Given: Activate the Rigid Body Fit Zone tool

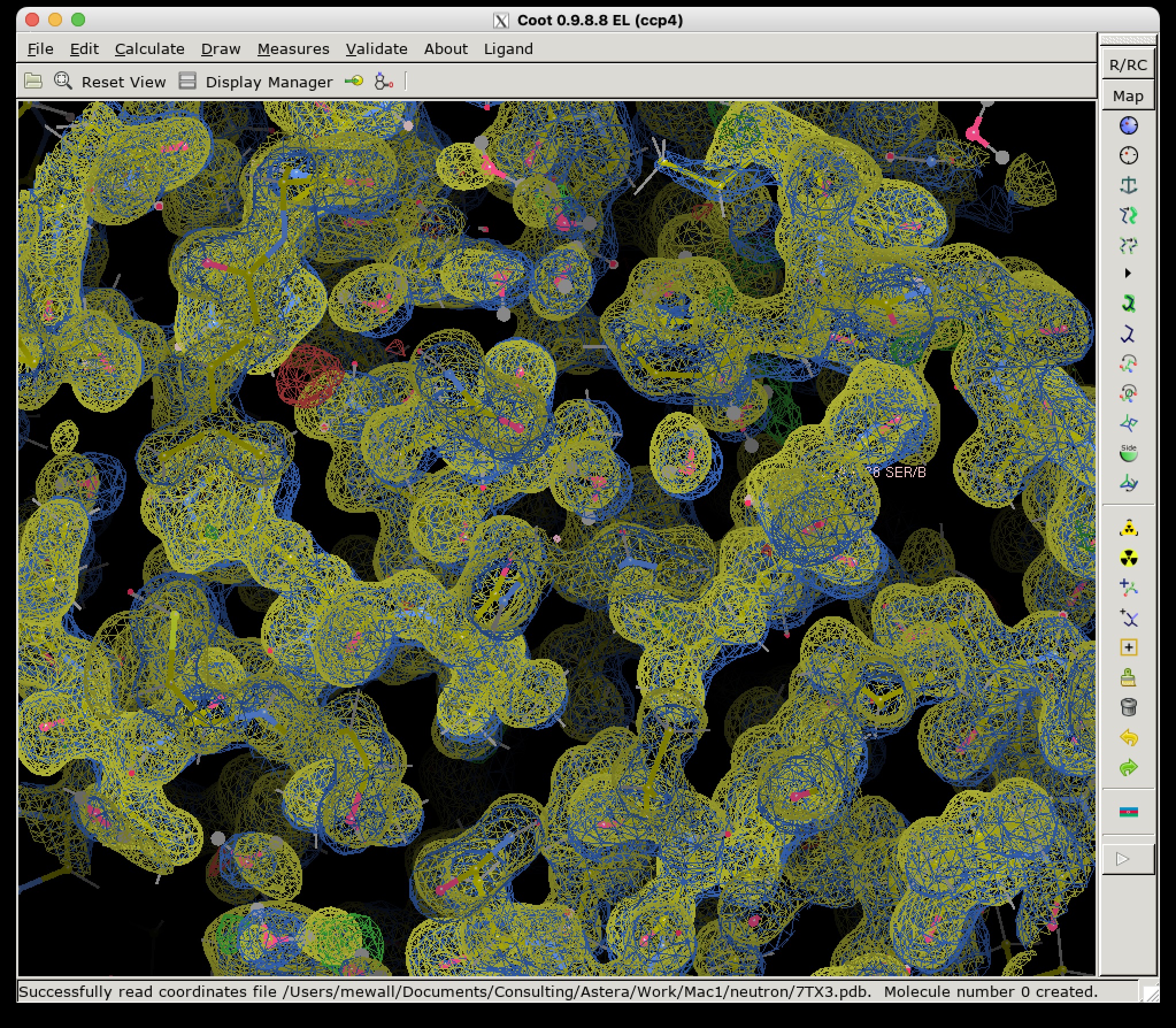Looking at the screenshot, I should [1128, 215].
